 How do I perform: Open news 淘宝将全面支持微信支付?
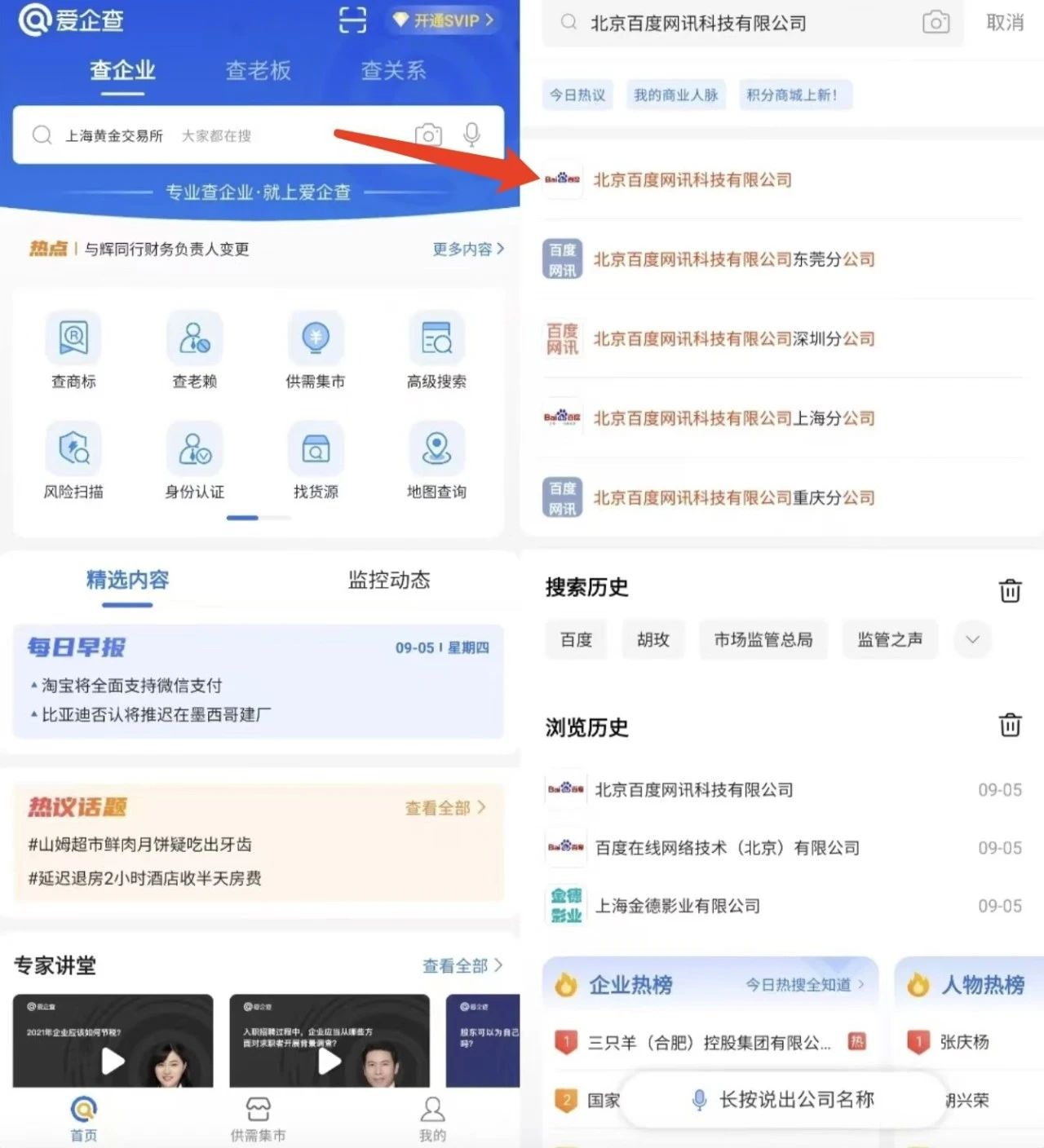click(x=131, y=685)
